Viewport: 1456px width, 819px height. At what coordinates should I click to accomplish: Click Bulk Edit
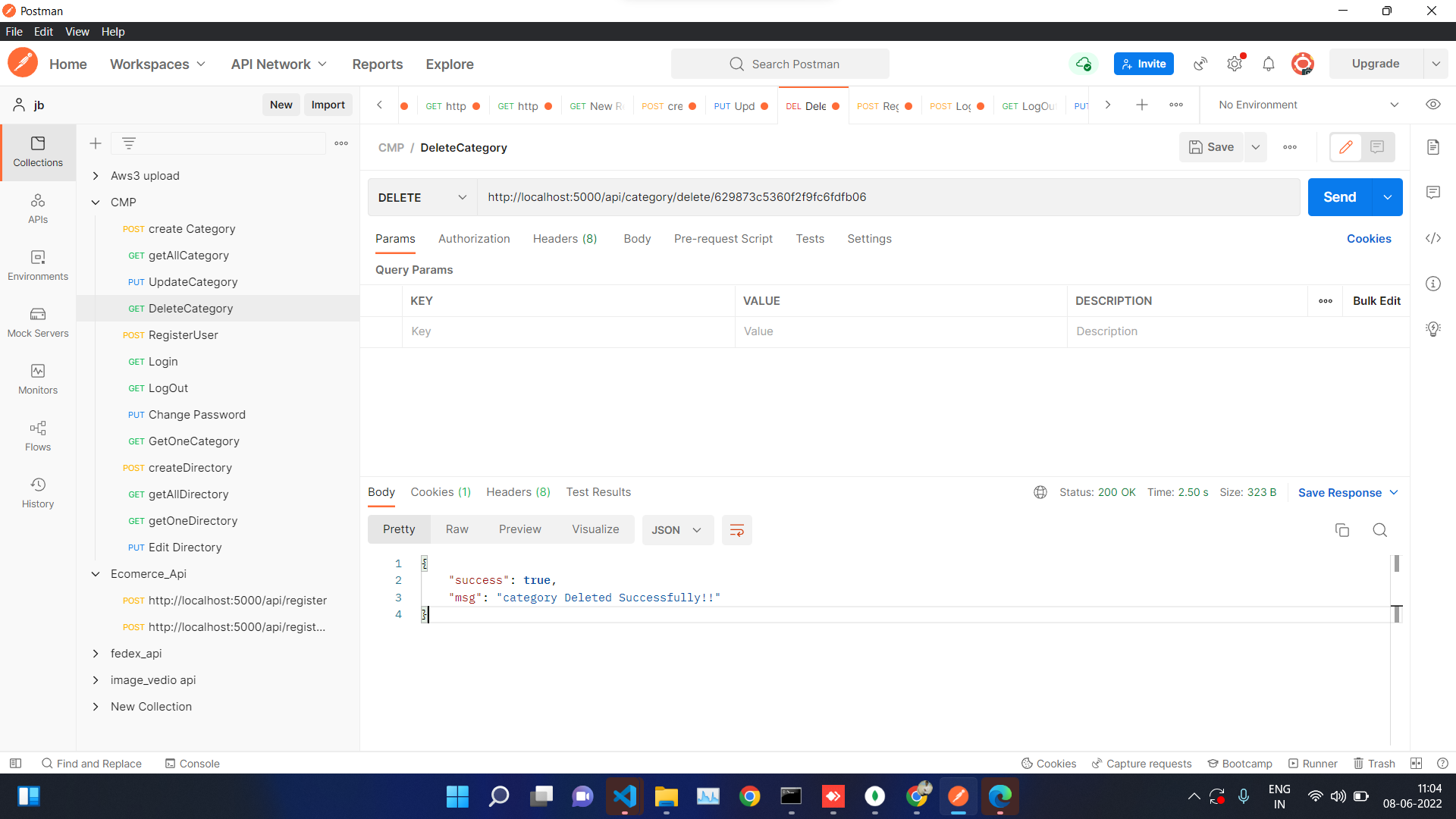tap(1376, 301)
